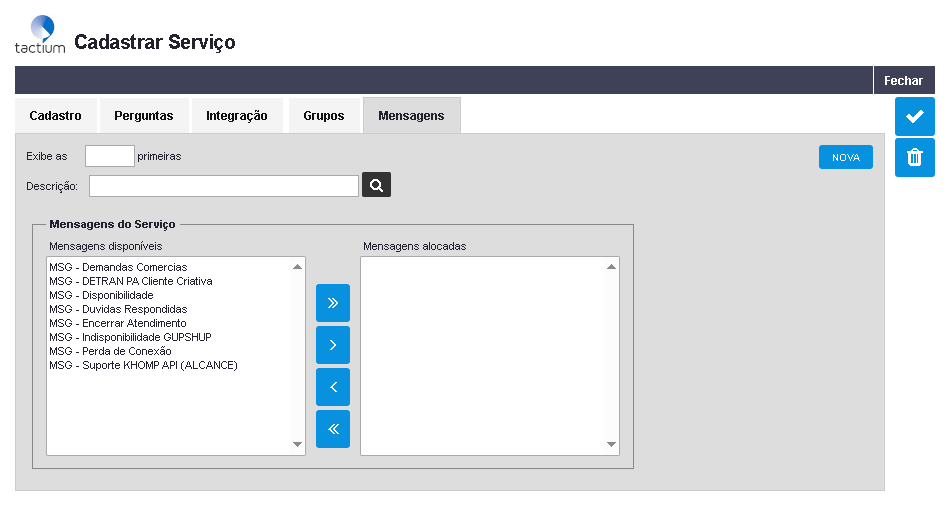
Task: Click the trash delete icon
Action: [914, 158]
